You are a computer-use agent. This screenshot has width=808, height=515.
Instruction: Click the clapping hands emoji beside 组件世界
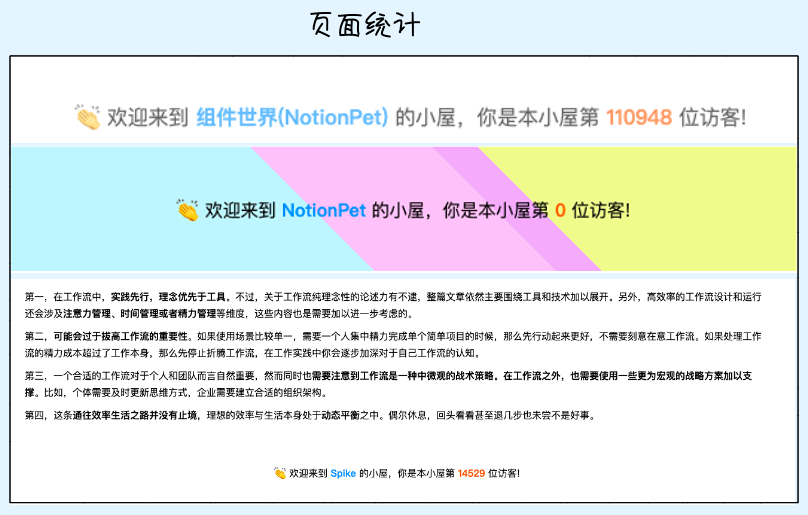pos(87,117)
